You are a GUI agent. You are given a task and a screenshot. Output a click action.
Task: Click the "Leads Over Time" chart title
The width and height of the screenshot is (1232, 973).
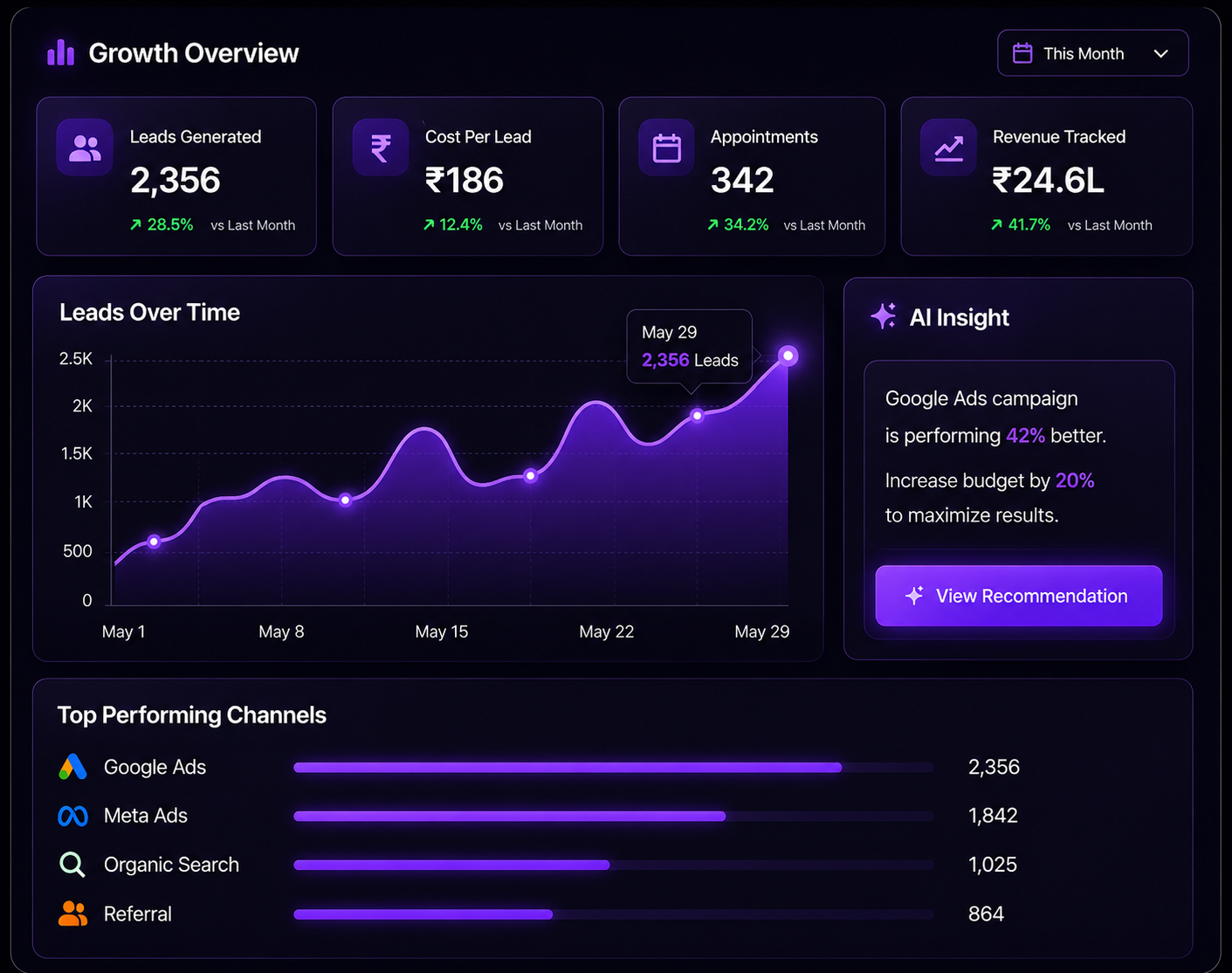point(149,313)
